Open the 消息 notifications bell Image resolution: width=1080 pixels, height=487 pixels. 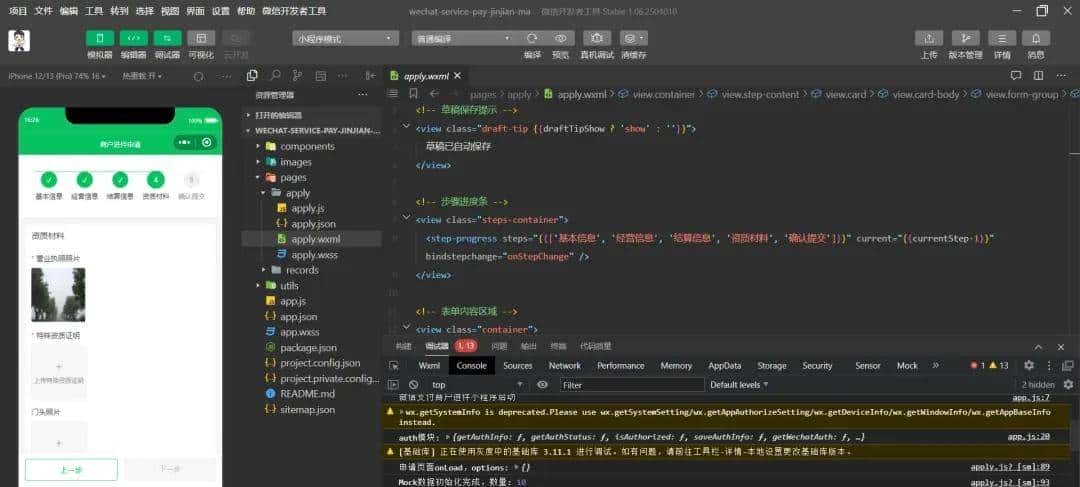pos(1036,39)
